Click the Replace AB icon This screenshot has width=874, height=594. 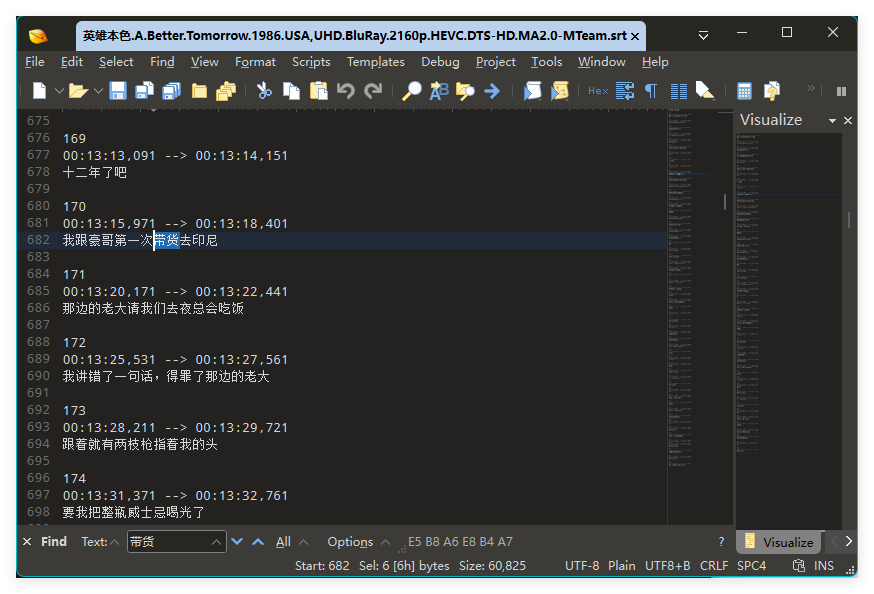point(439,91)
